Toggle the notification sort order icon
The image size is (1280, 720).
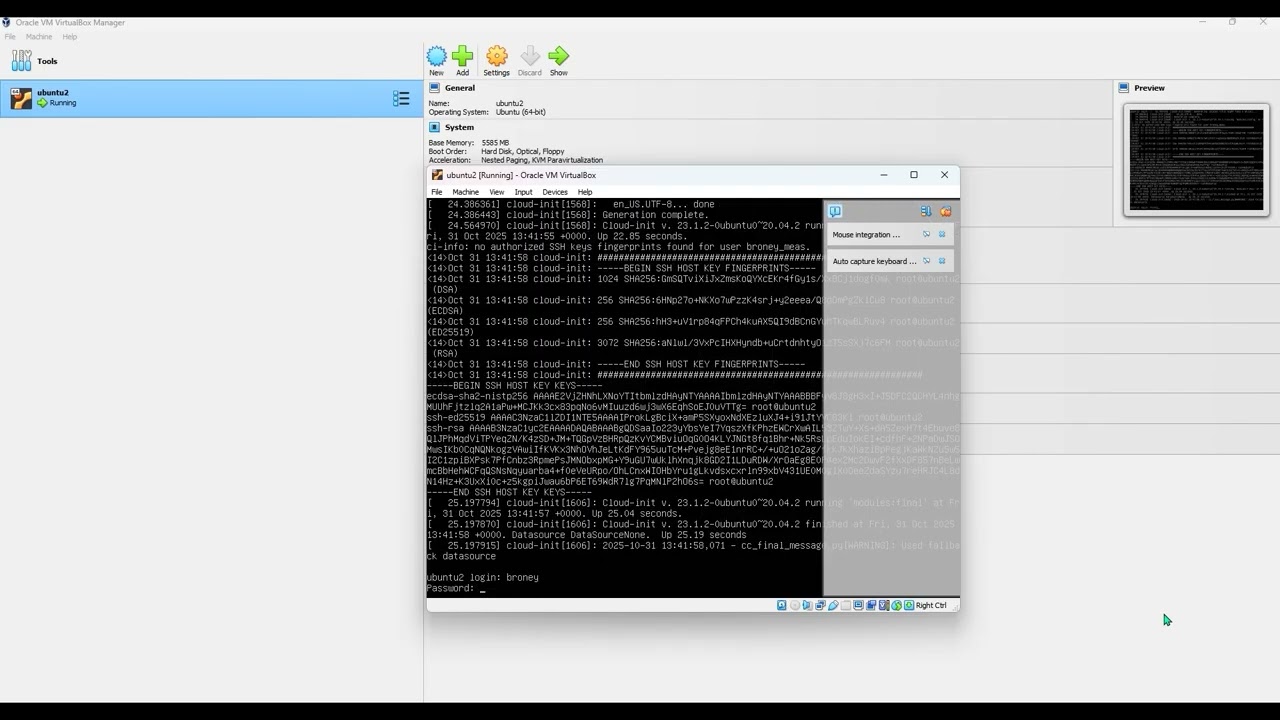[x=926, y=211]
